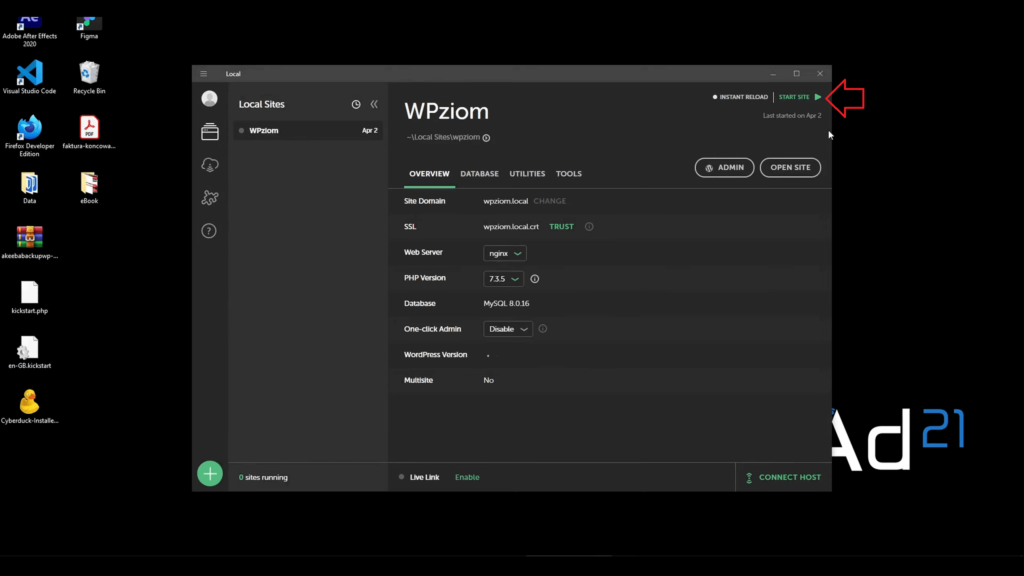Expand the PHP Version dropdown
Viewport: 1024px width, 576px height.
(x=503, y=279)
